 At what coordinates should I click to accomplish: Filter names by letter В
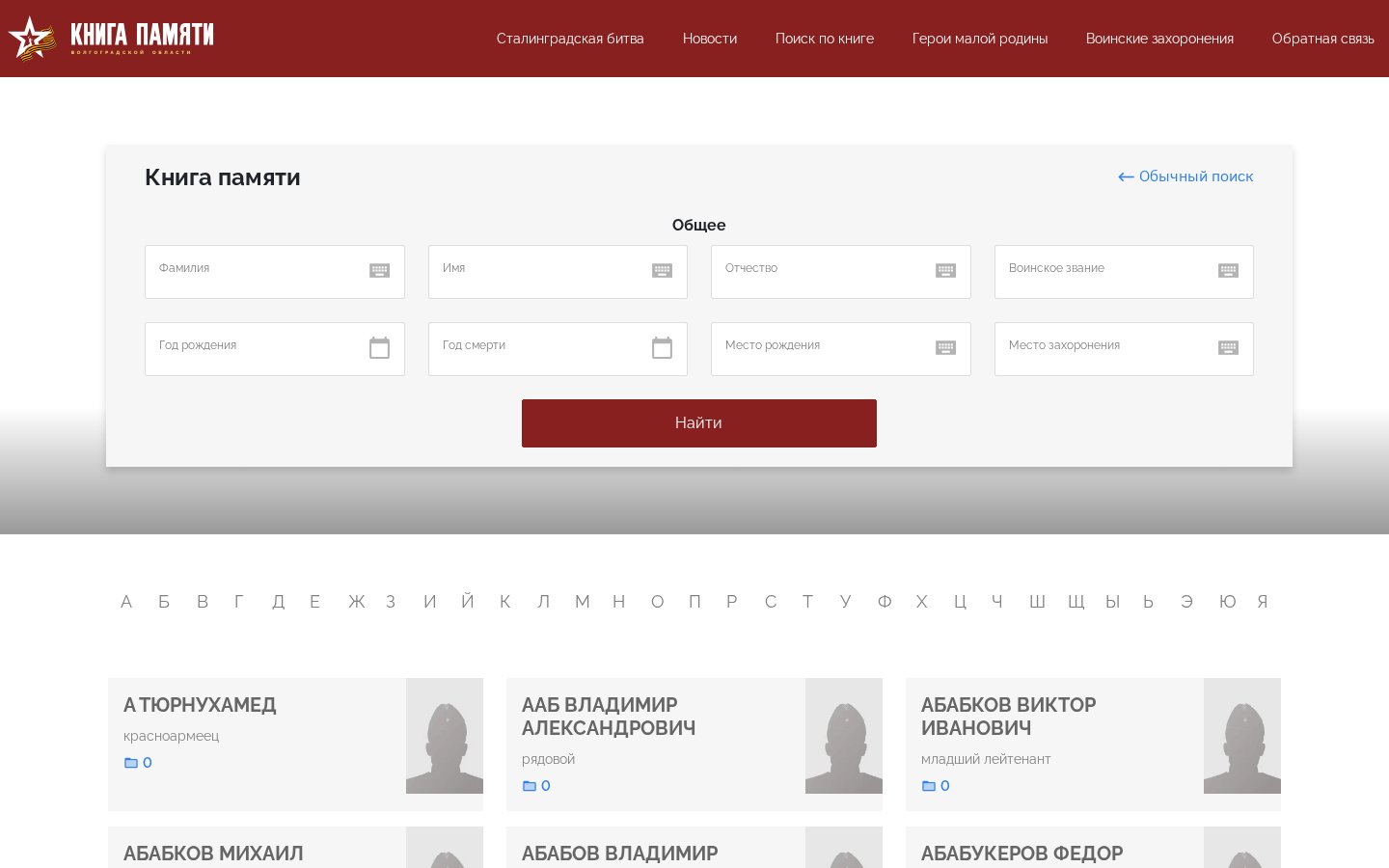click(203, 602)
